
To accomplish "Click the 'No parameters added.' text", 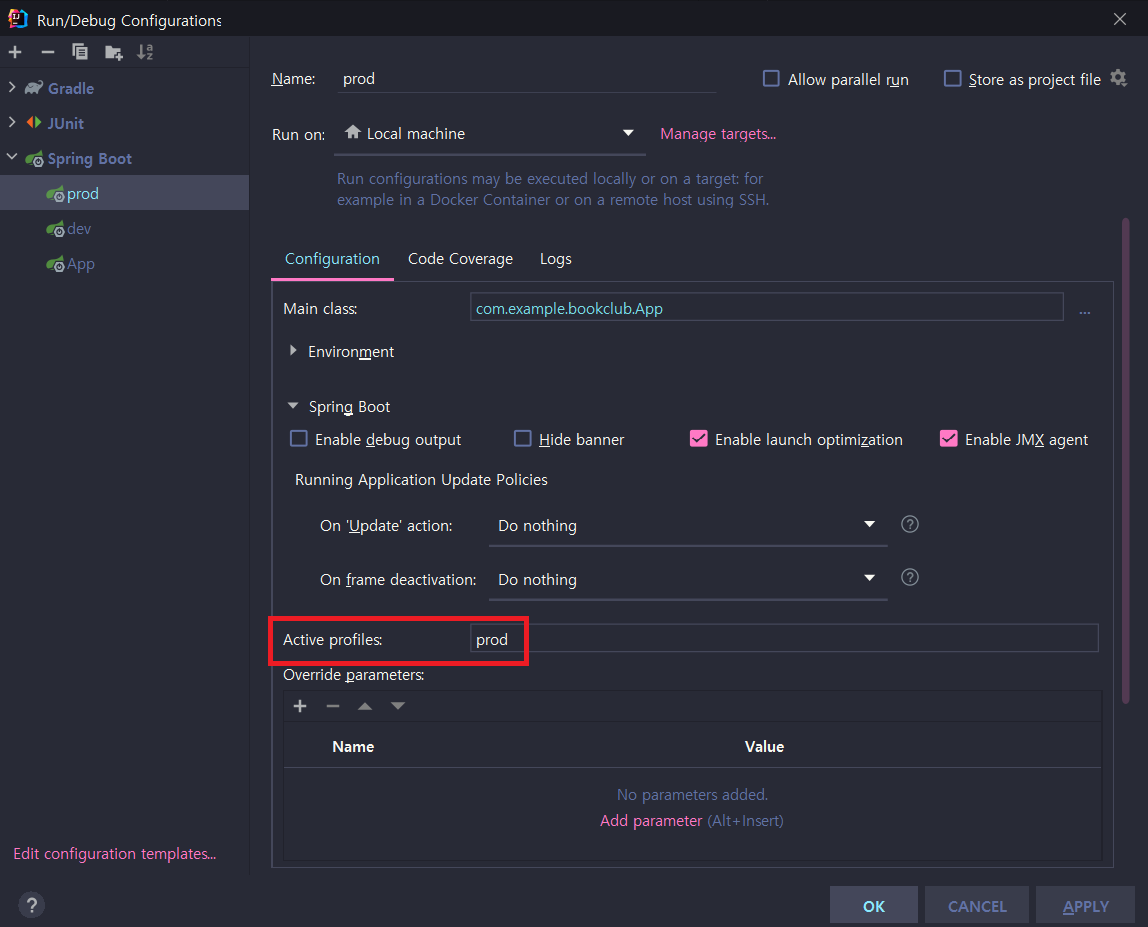I will coord(692,794).
